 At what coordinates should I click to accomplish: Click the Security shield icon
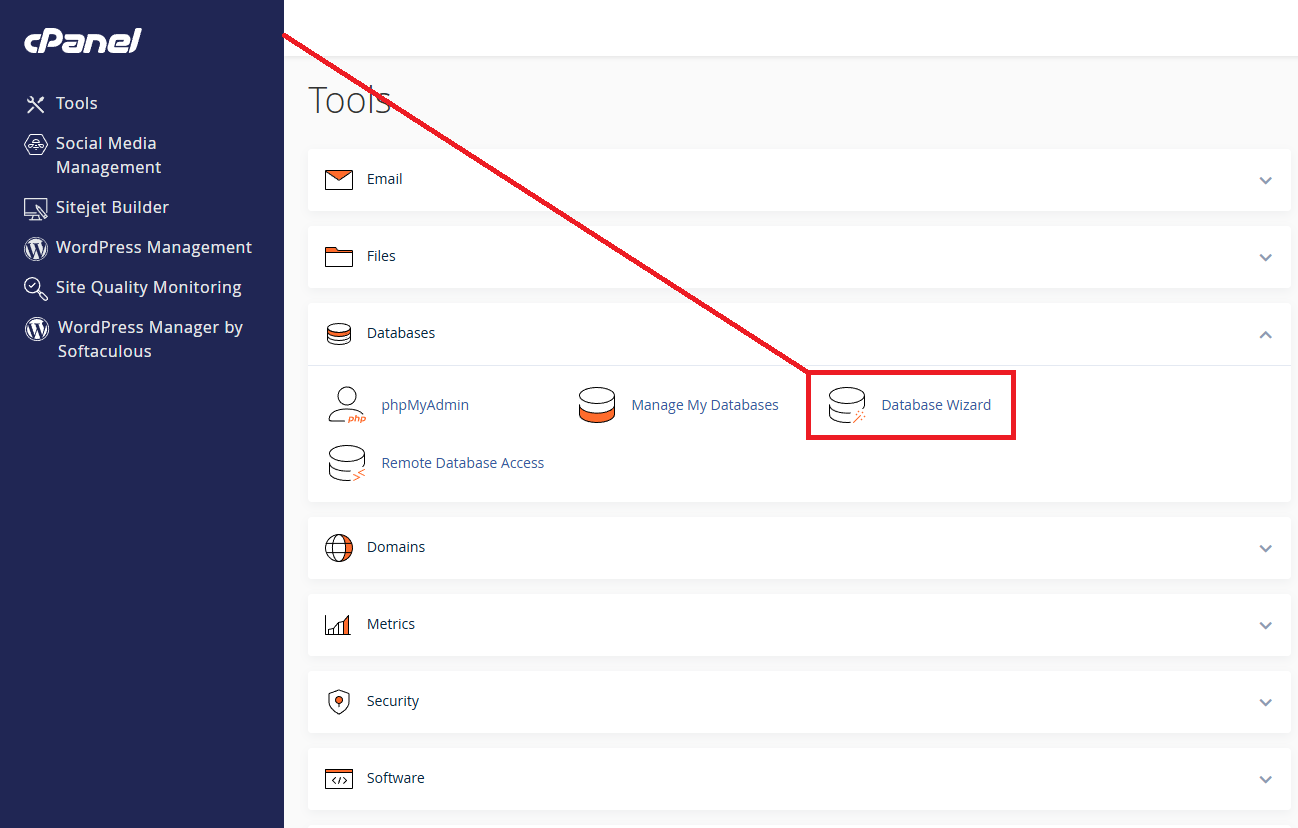[x=339, y=702]
